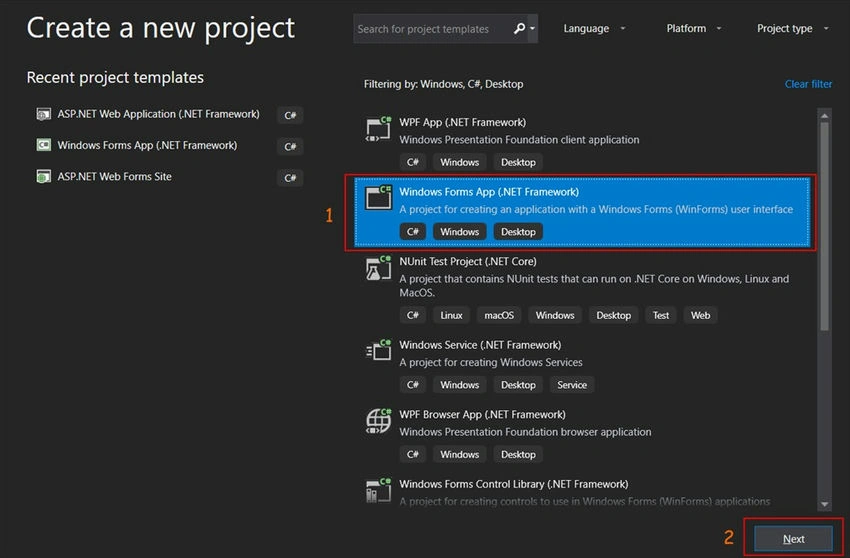Screen dimensions: 850x558
Task: Click C# tag beside ASP.NET Web Forms Site
Action: click(290, 178)
